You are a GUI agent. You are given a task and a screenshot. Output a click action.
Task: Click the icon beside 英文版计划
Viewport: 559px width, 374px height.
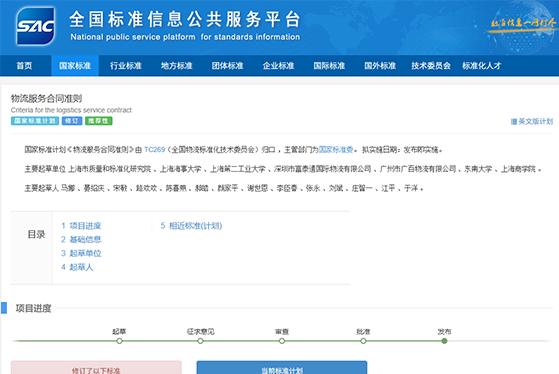(x=514, y=122)
